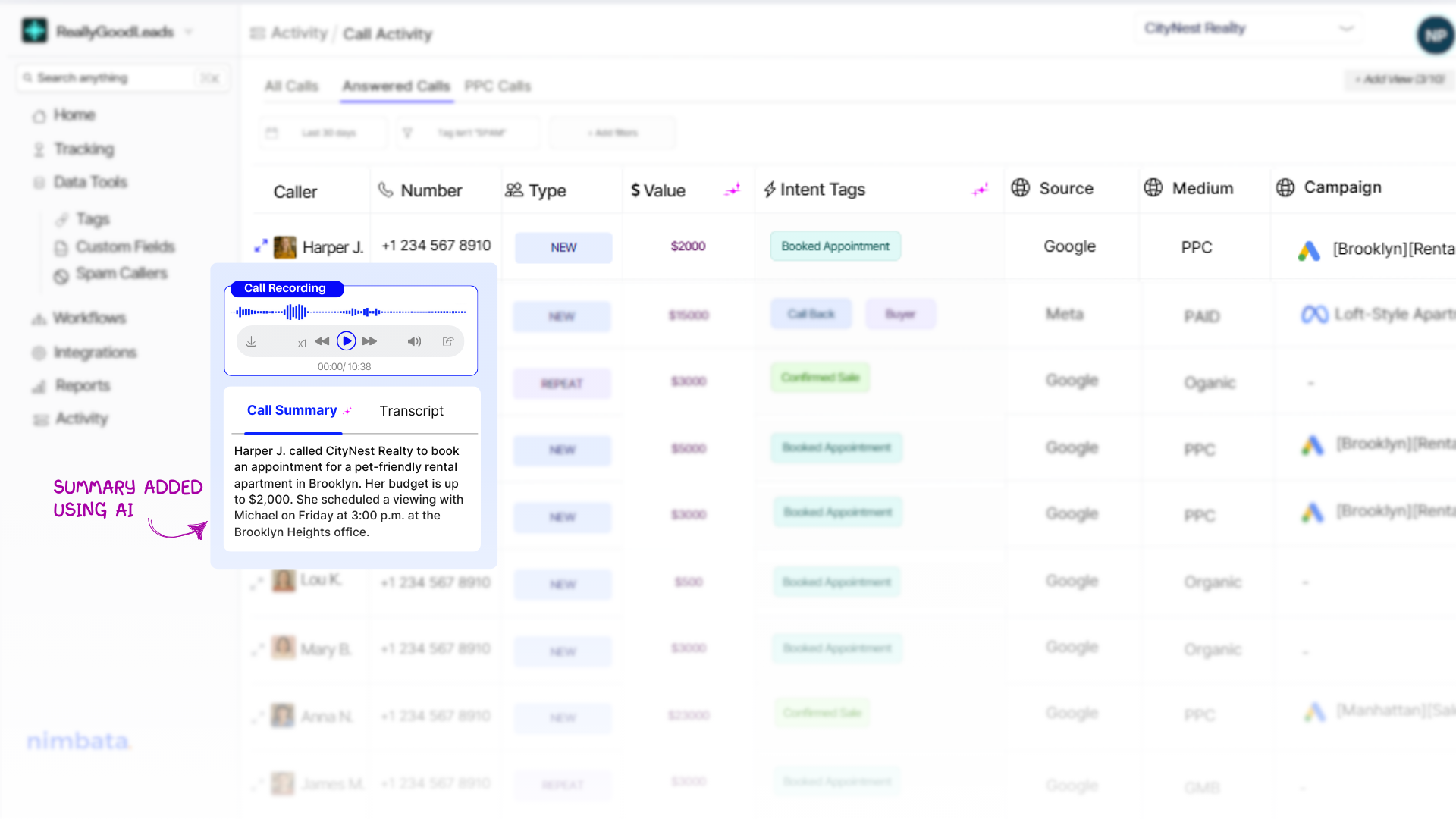
Task: Open the NP user avatar
Action: (1435, 35)
